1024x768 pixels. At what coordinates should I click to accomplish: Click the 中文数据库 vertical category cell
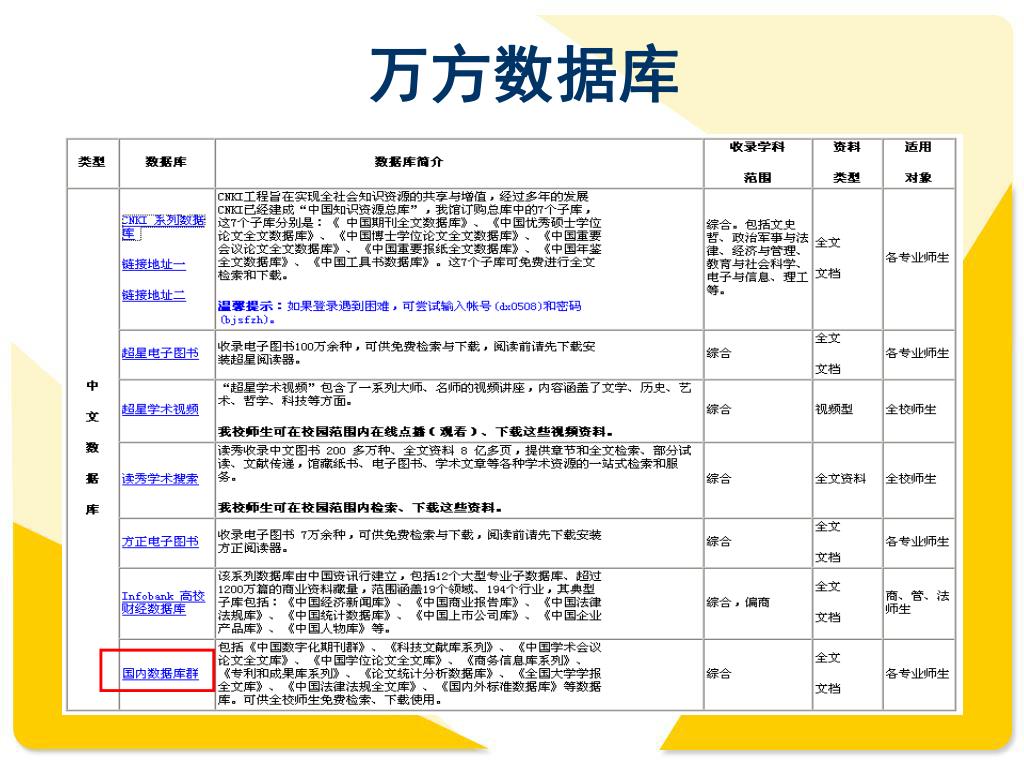(x=92, y=447)
